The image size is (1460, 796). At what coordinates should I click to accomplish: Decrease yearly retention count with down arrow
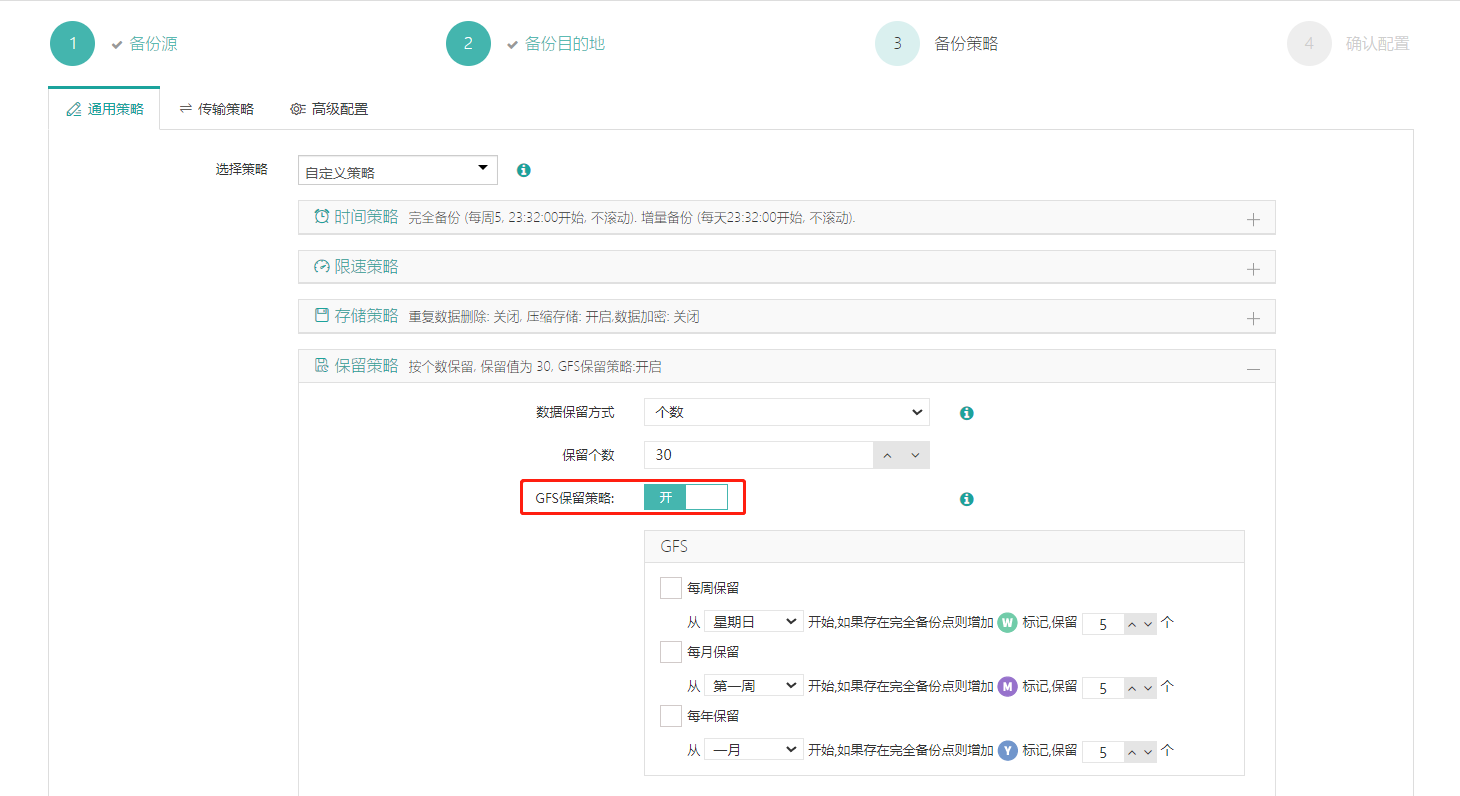coord(1148,752)
